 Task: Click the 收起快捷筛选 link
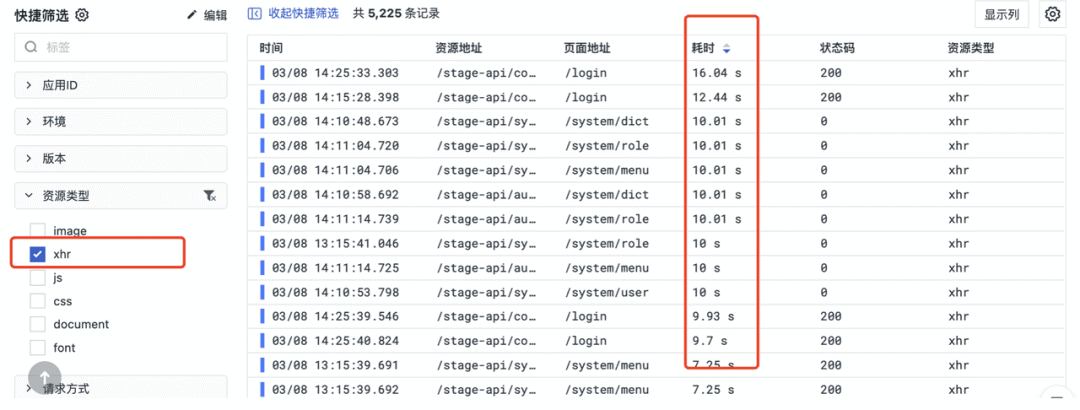point(303,13)
